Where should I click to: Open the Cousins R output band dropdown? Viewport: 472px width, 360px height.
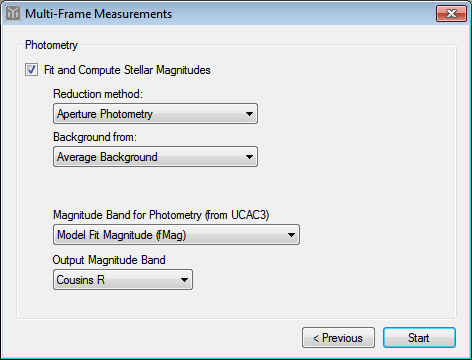[x=123, y=280]
